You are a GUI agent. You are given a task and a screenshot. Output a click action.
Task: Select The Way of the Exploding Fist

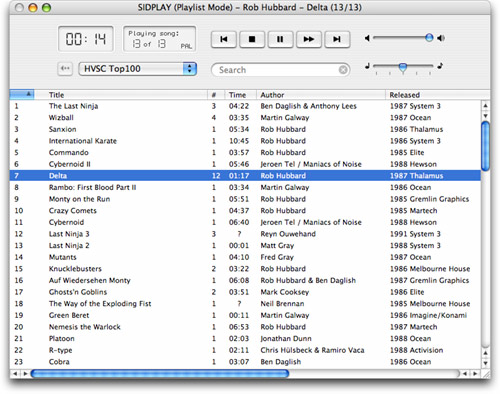click(245, 304)
